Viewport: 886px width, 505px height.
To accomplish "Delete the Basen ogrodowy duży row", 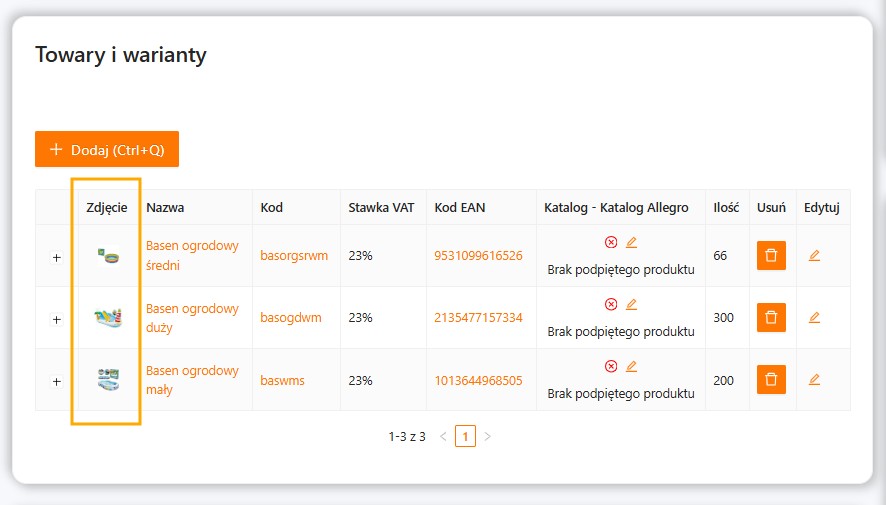I will pos(771,318).
